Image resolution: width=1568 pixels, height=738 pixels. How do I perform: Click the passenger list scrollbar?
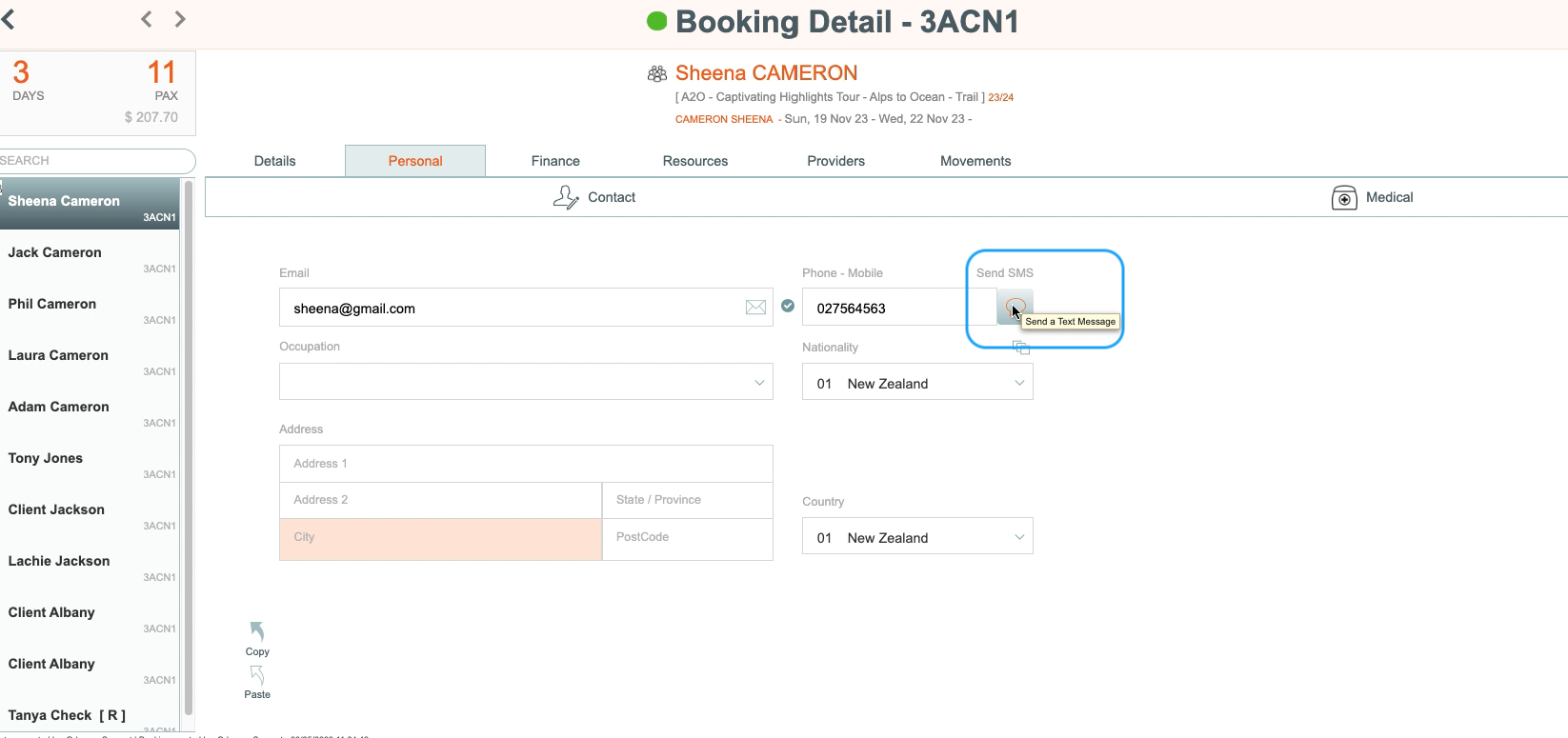(x=189, y=448)
